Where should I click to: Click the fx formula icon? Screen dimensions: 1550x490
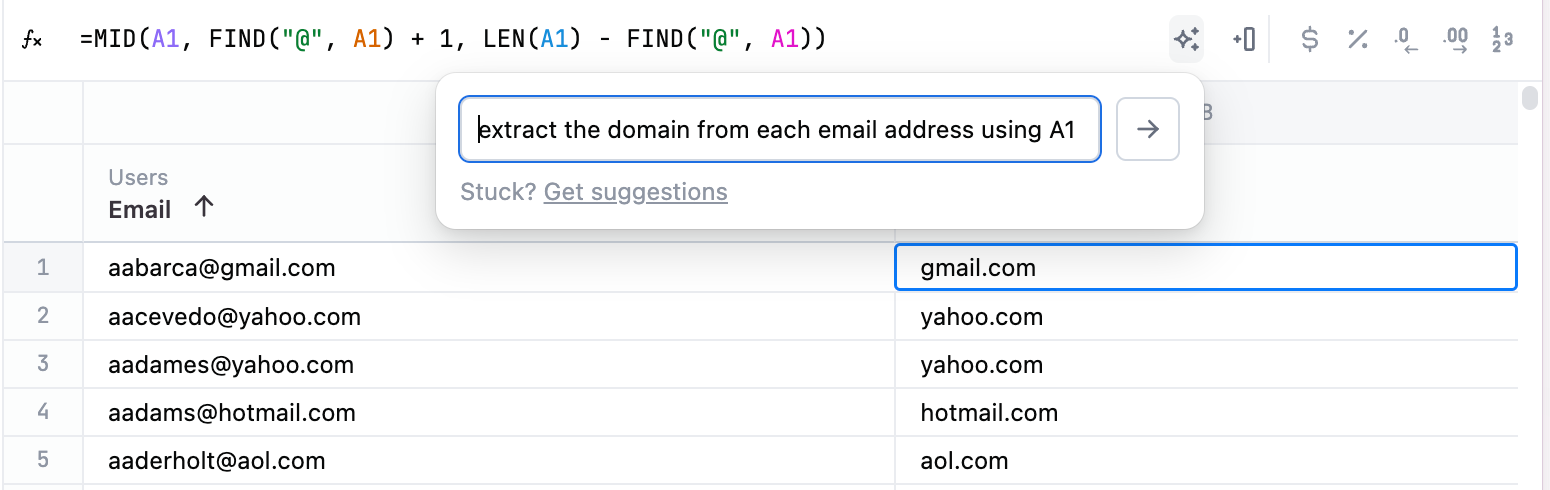[x=32, y=41]
